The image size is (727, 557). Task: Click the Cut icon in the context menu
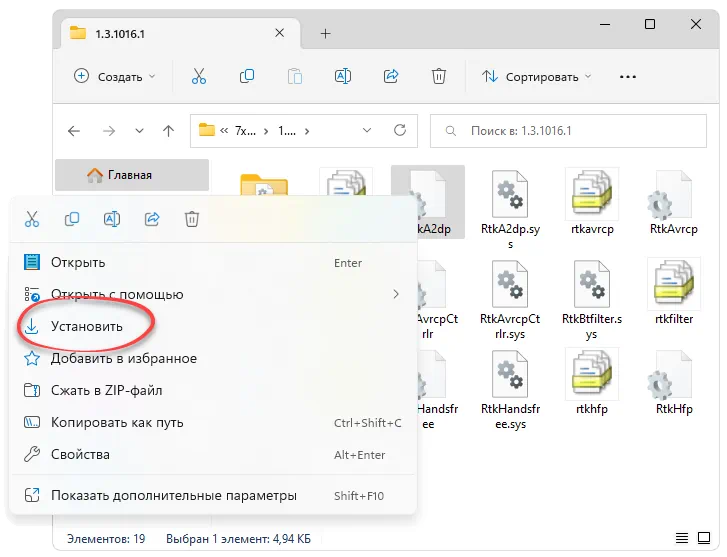(x=32, y=219)
